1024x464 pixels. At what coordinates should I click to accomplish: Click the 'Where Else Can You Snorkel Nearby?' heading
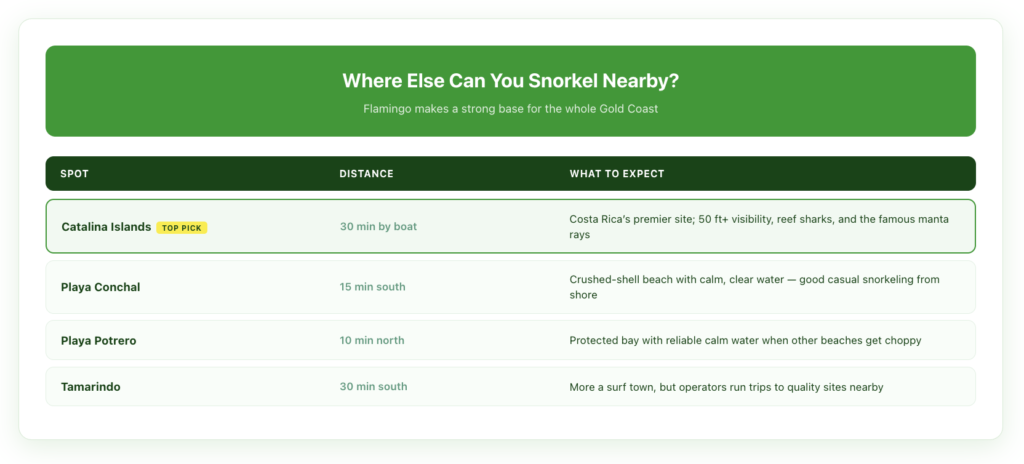[x=511, y=81]
